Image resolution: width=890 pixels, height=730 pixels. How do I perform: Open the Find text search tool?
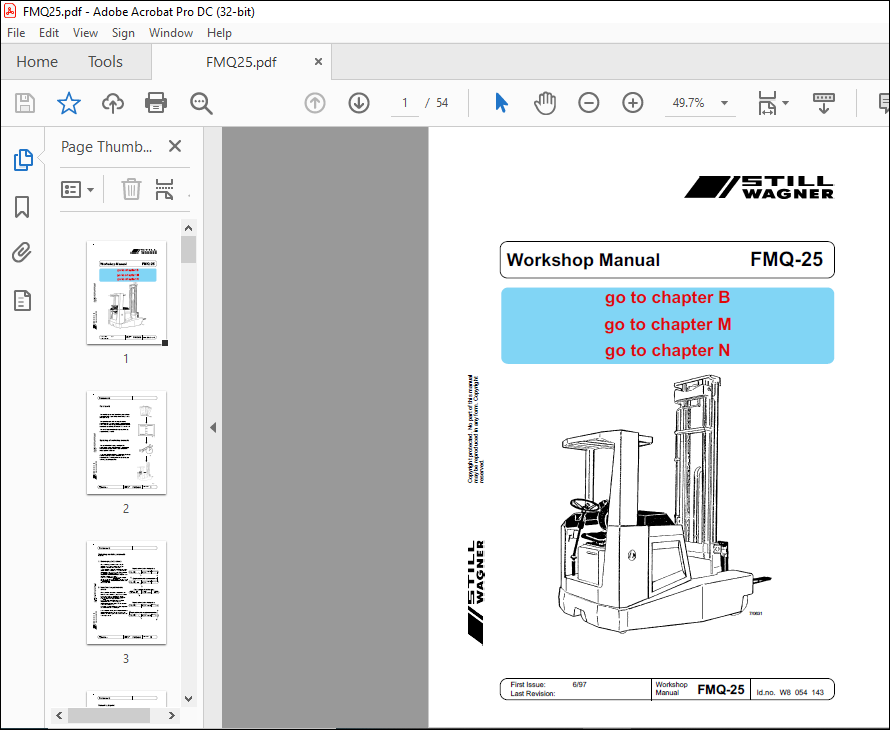point(201,103)
